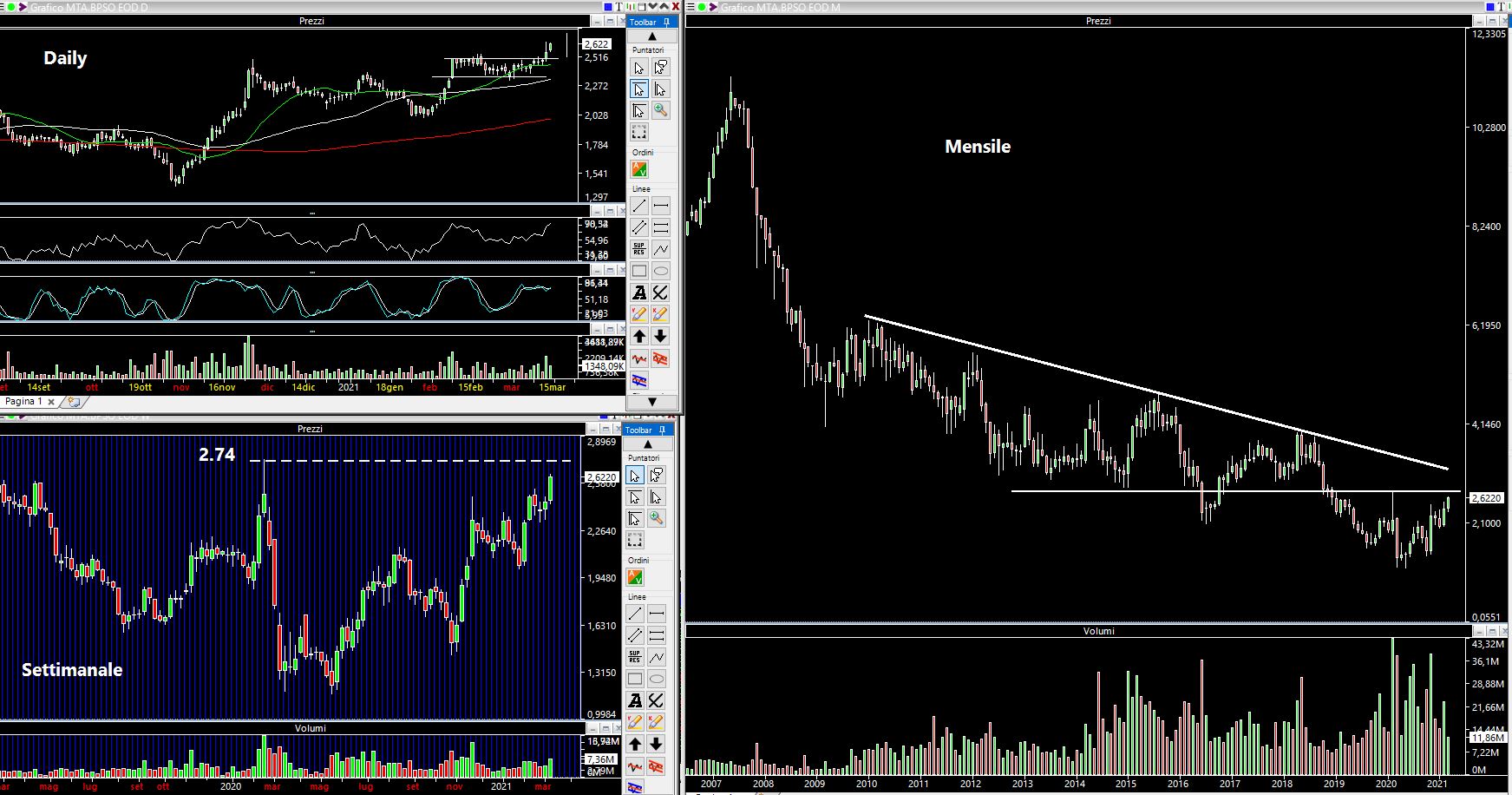1512x795 pixels.
Task: Insert an up arrow marker from daily toolbar
Action: point(639,336)
